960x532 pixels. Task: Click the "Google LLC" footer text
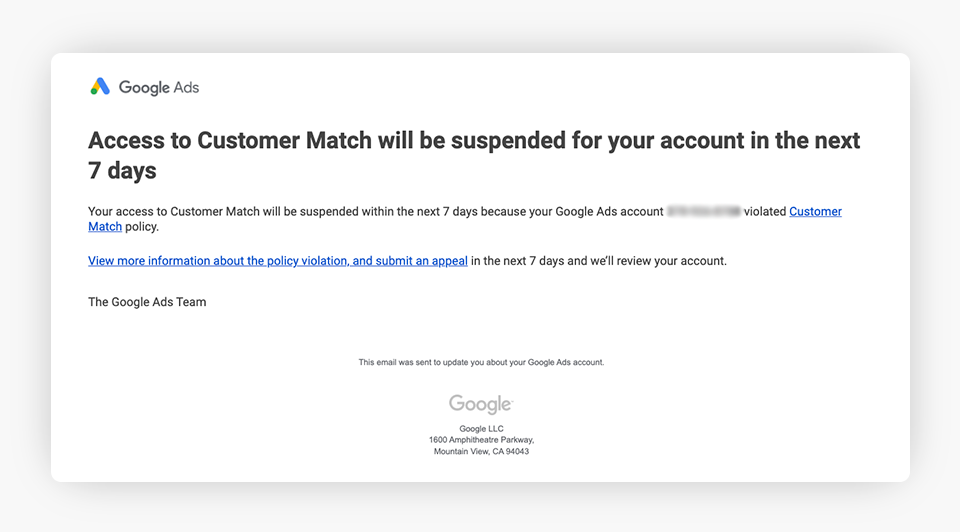(481, 429)
